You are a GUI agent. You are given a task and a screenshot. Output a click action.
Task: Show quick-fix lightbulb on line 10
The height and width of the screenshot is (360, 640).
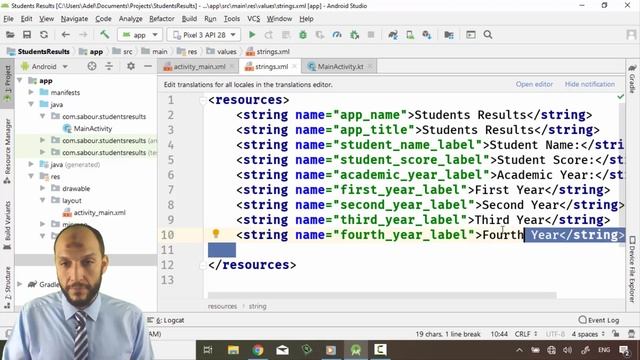216,233
